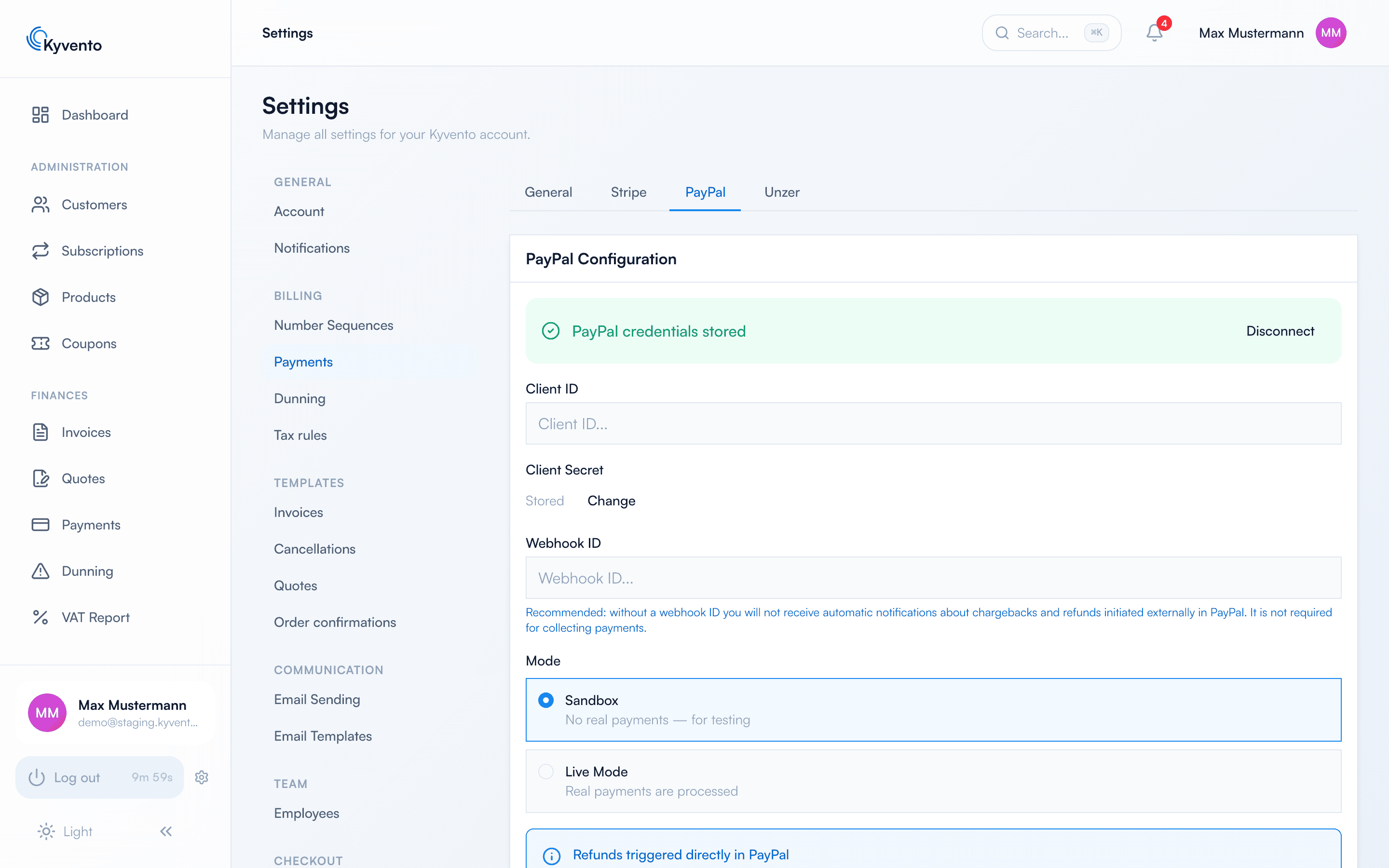Screen dimensions: 1389x868
Task: Click Change for Client Secret
Action: pos(611,501)
